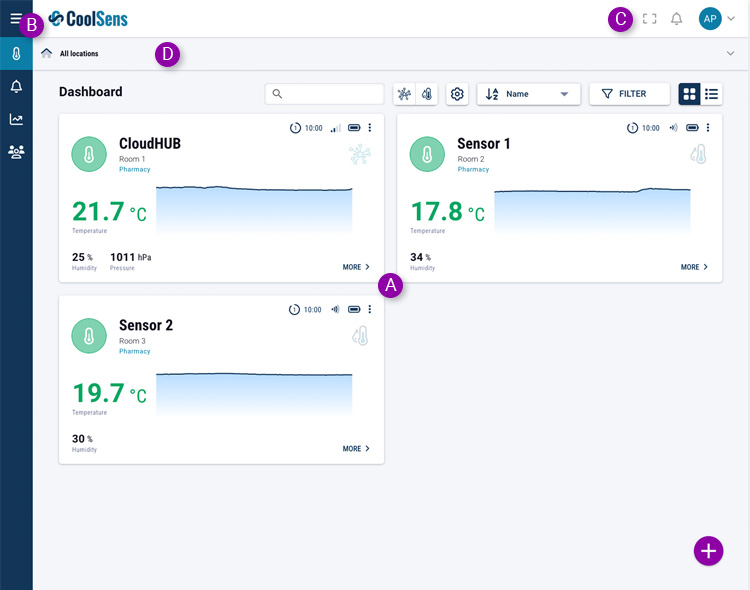This screenshot has height=590, width=750.
Task: Enter fullscreen mode
Action: (x=649, y=19)
